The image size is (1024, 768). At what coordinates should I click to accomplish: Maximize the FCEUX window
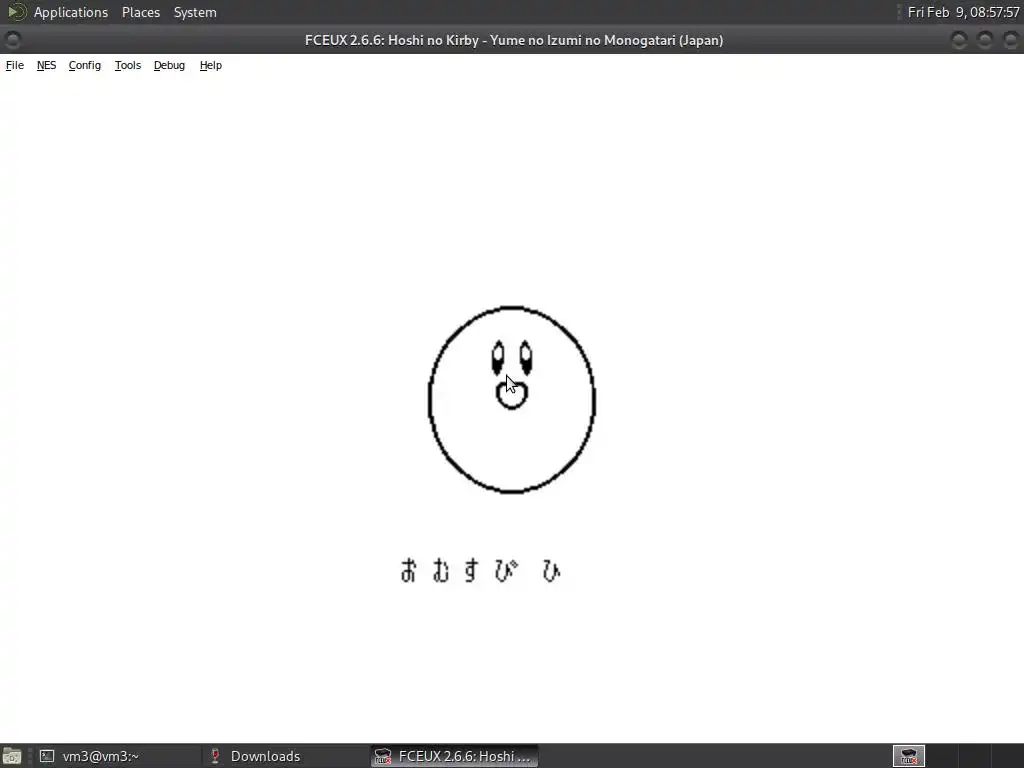click(985, 40)
